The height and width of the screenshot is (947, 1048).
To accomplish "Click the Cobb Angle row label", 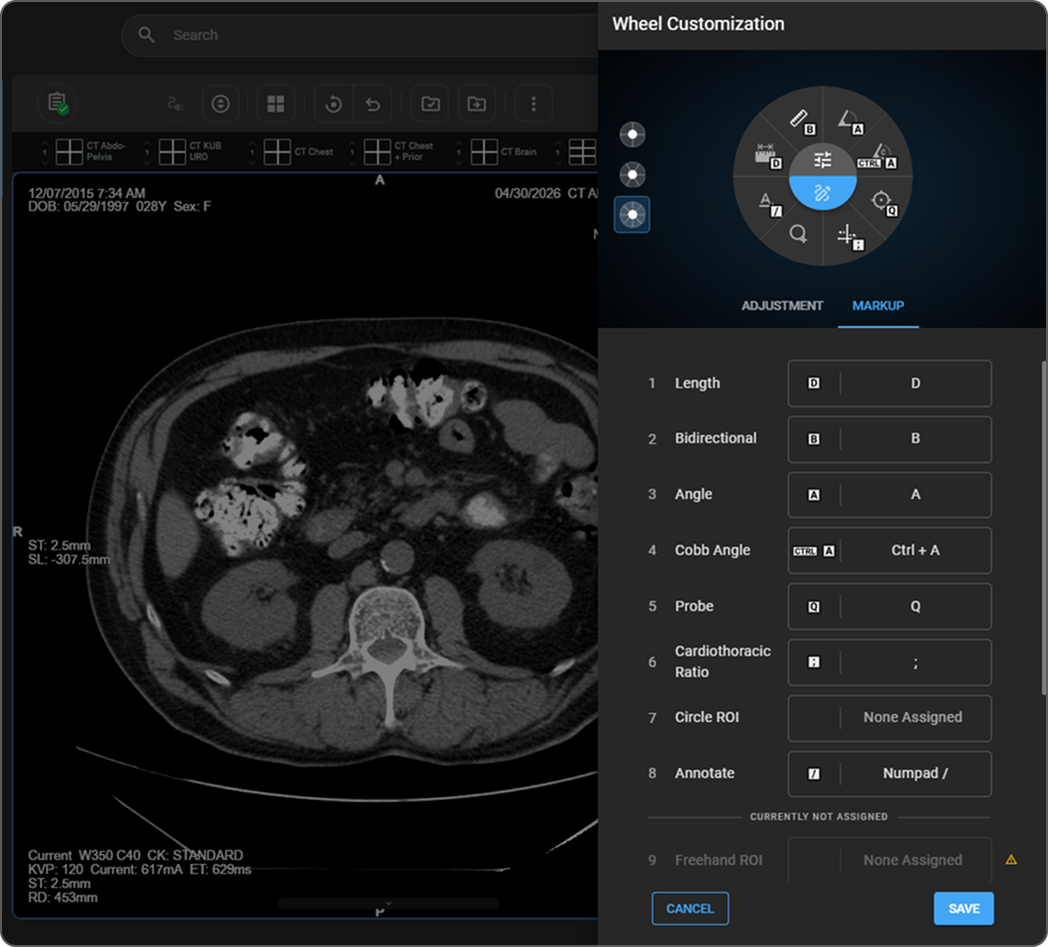I will 712,550.
